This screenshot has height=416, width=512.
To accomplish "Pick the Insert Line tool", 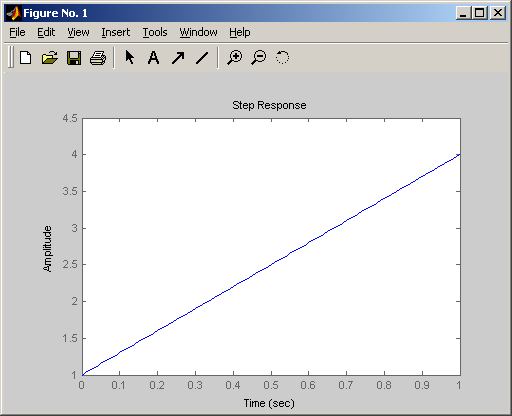I will click(x=202, y=58).
